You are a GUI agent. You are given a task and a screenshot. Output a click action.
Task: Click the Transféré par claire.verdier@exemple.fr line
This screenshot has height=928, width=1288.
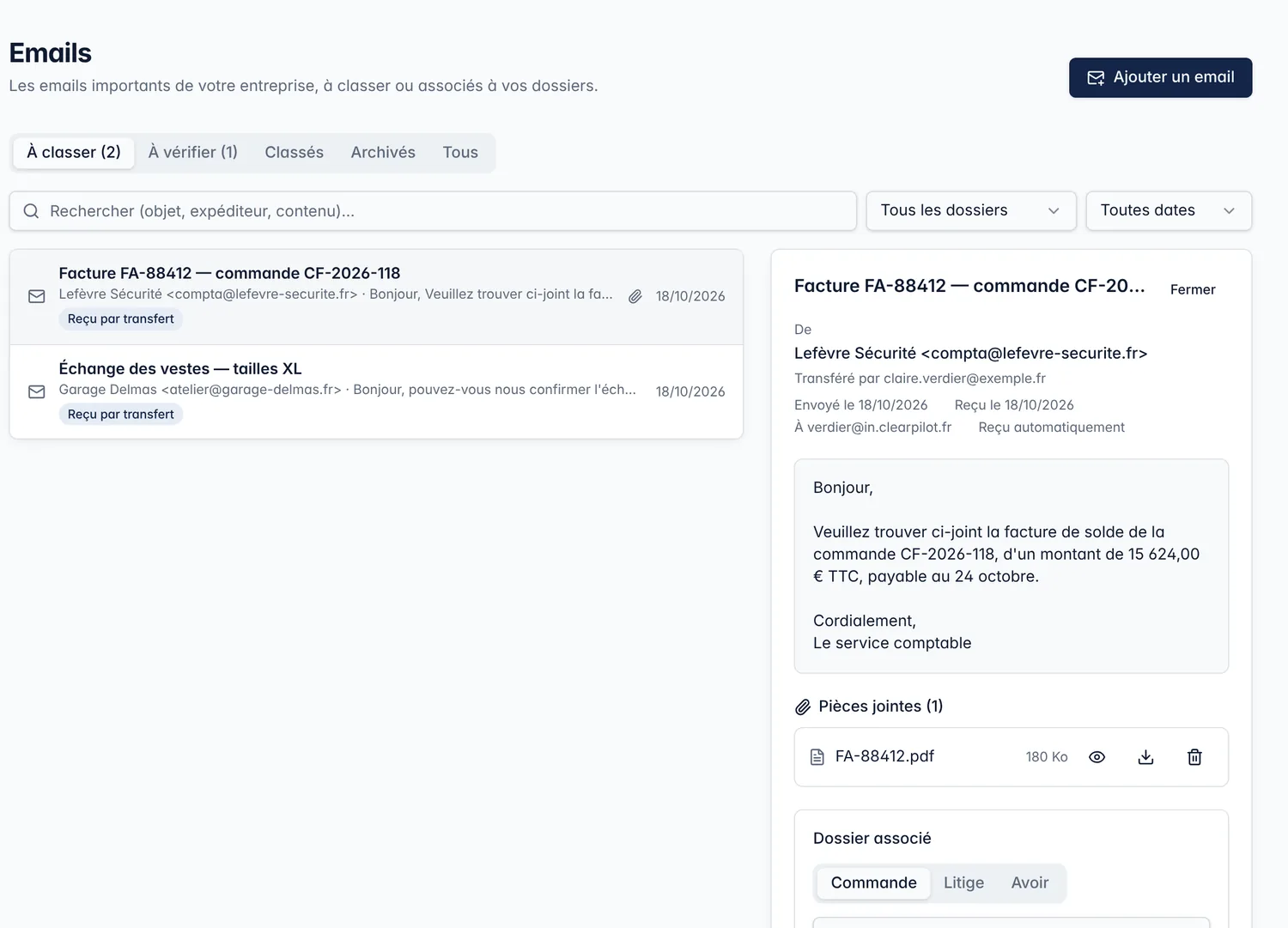pos(920,379)
